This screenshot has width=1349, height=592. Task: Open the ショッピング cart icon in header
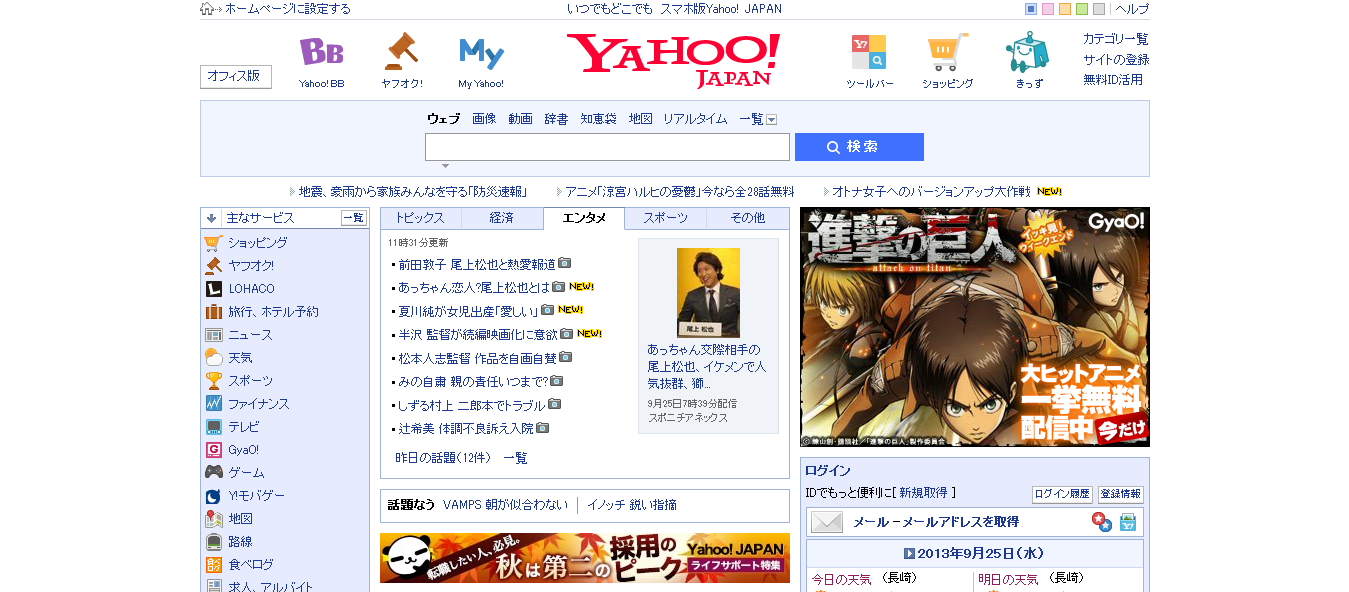pos(947,52)
